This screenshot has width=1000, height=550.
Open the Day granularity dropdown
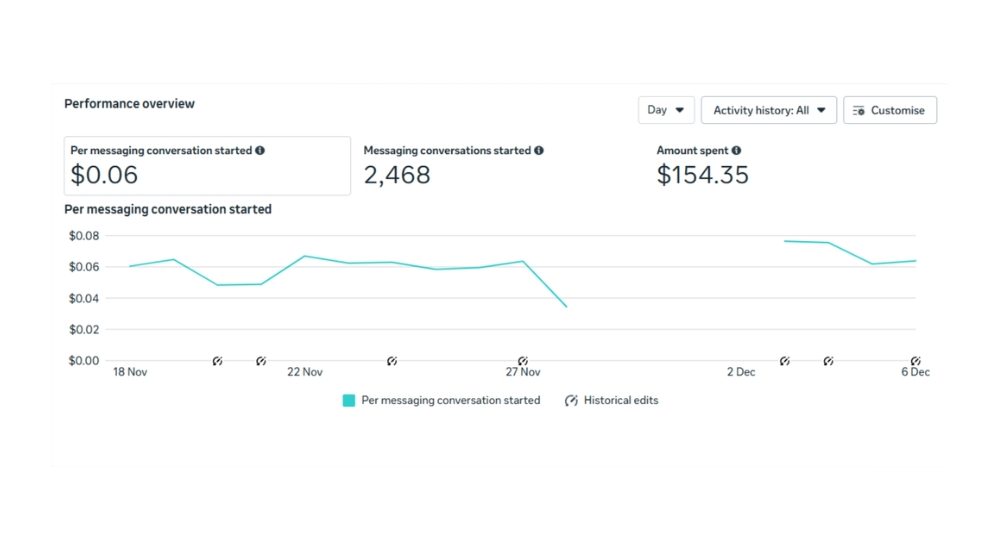click(666, 110)
